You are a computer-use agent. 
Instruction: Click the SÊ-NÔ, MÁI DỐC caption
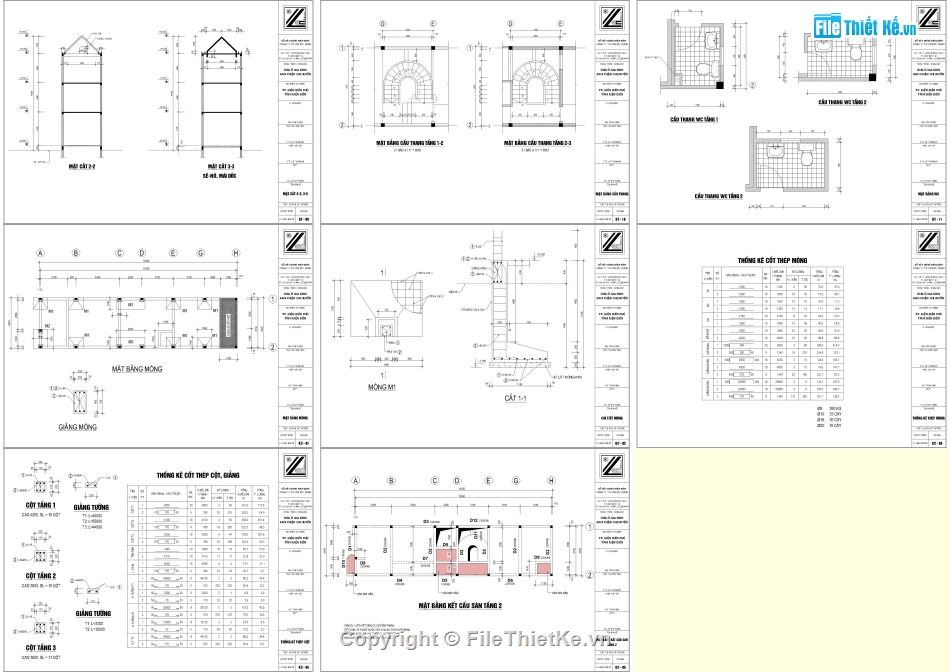pyautogui.click(x=219, y=176)
